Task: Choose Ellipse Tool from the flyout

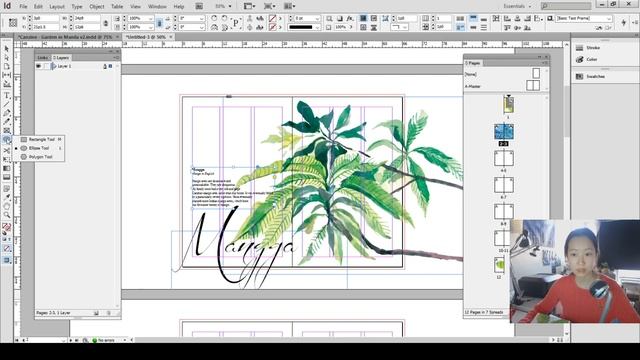Action: [x=39, y=148]
